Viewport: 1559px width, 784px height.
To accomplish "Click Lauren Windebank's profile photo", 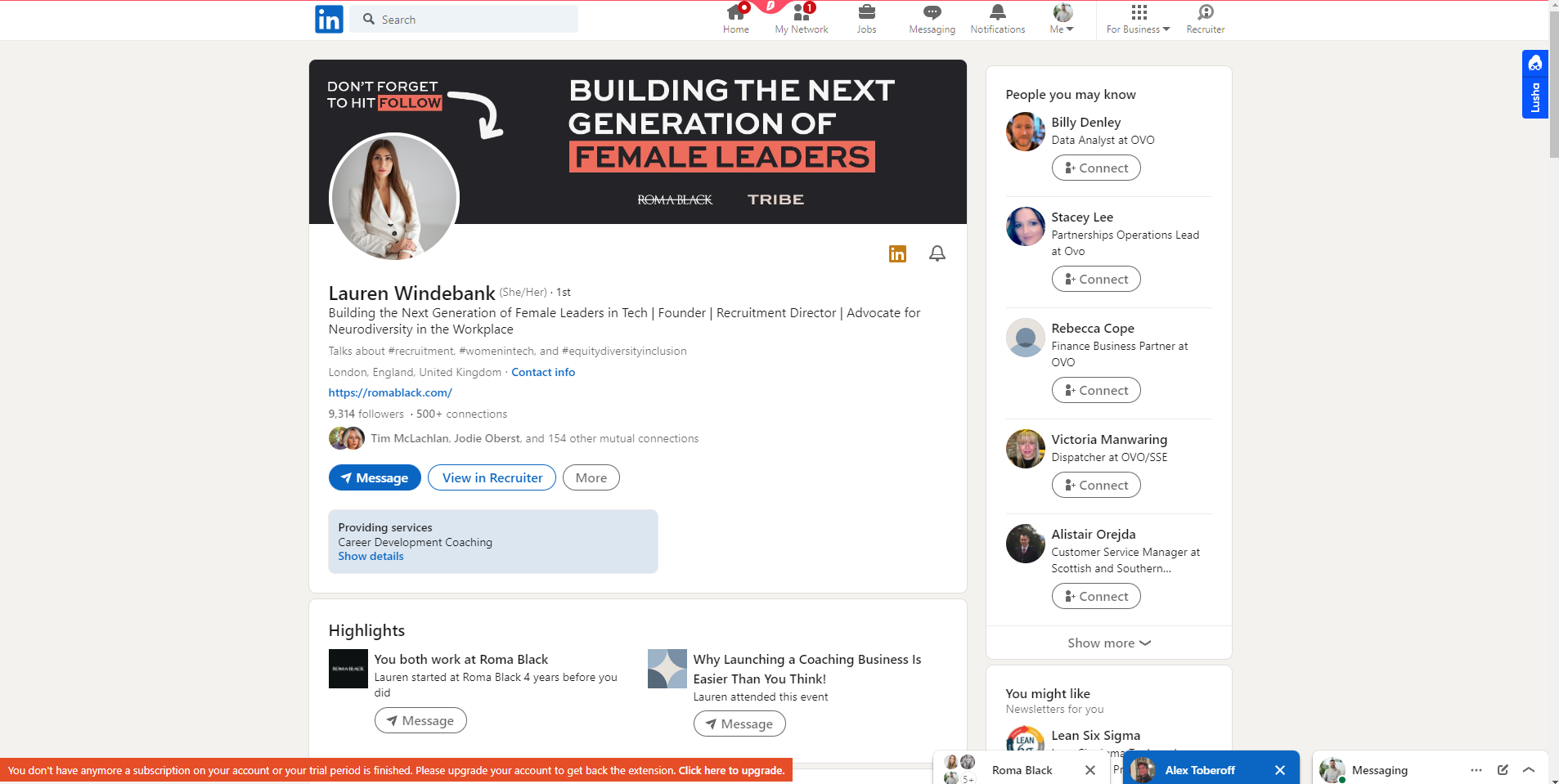I will (x=394, y=198).
